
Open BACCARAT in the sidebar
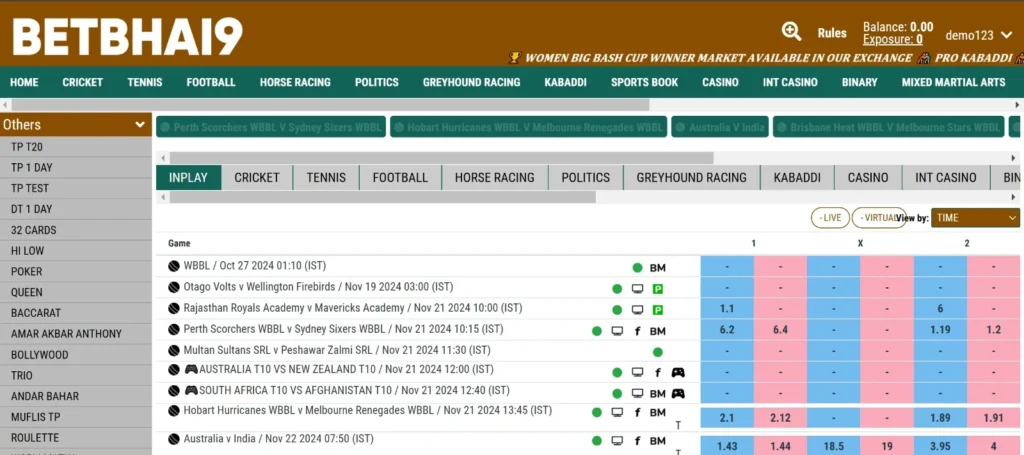click(x=76, y=313)
